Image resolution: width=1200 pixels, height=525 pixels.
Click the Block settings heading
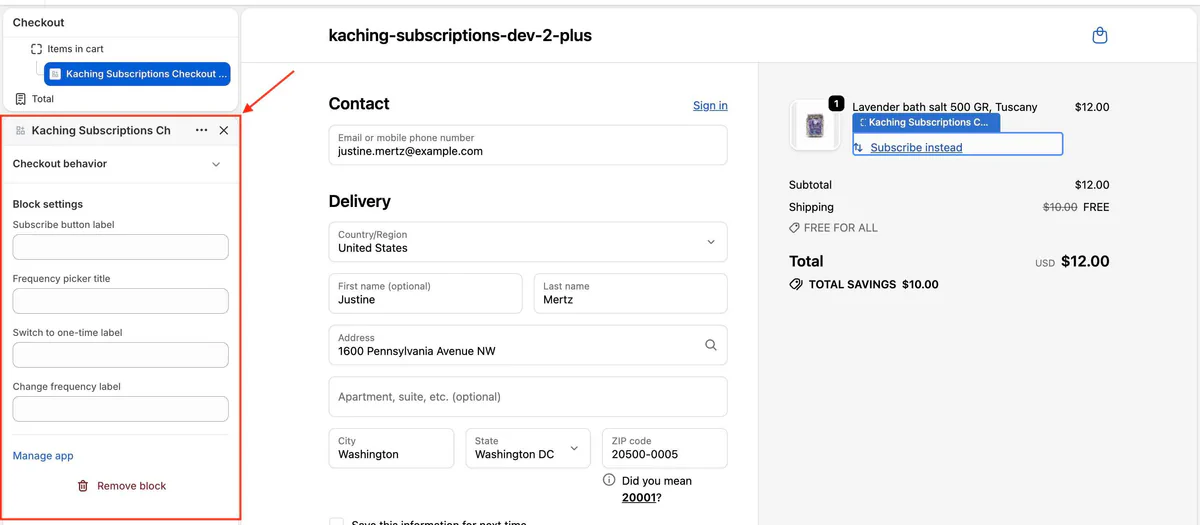(x=48, y=204)
